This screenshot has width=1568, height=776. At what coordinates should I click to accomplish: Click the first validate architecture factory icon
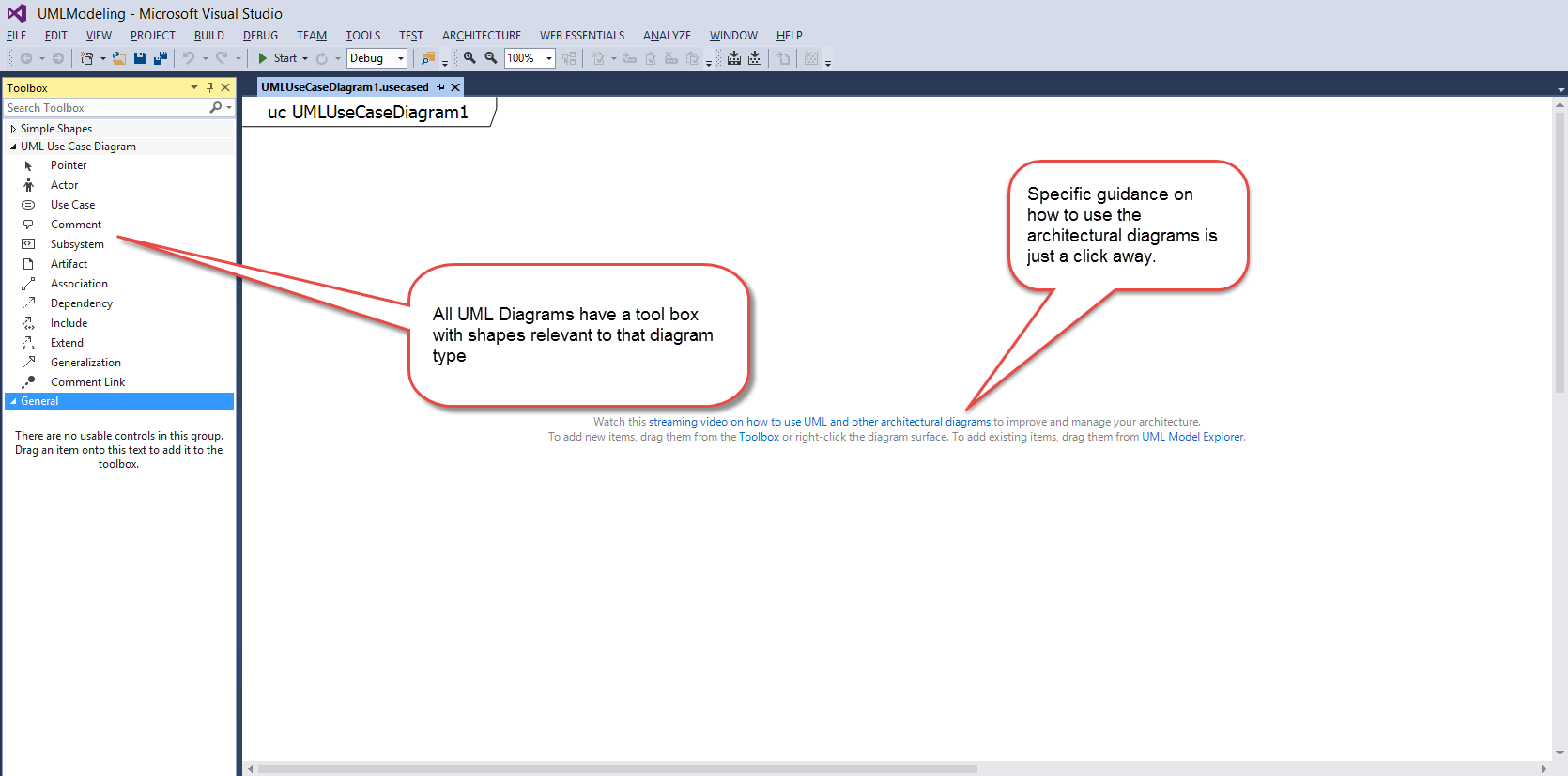[734, 58]
